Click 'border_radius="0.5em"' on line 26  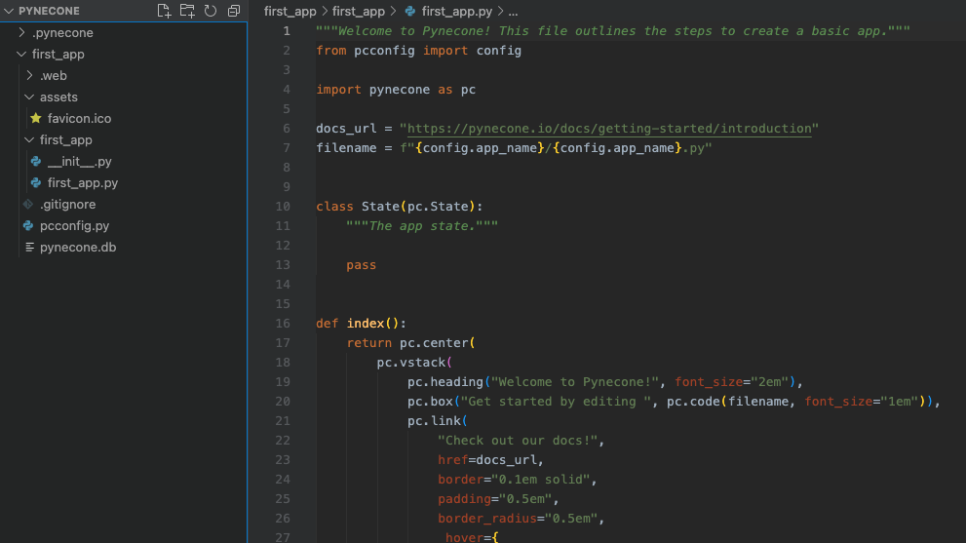(518, 518)
